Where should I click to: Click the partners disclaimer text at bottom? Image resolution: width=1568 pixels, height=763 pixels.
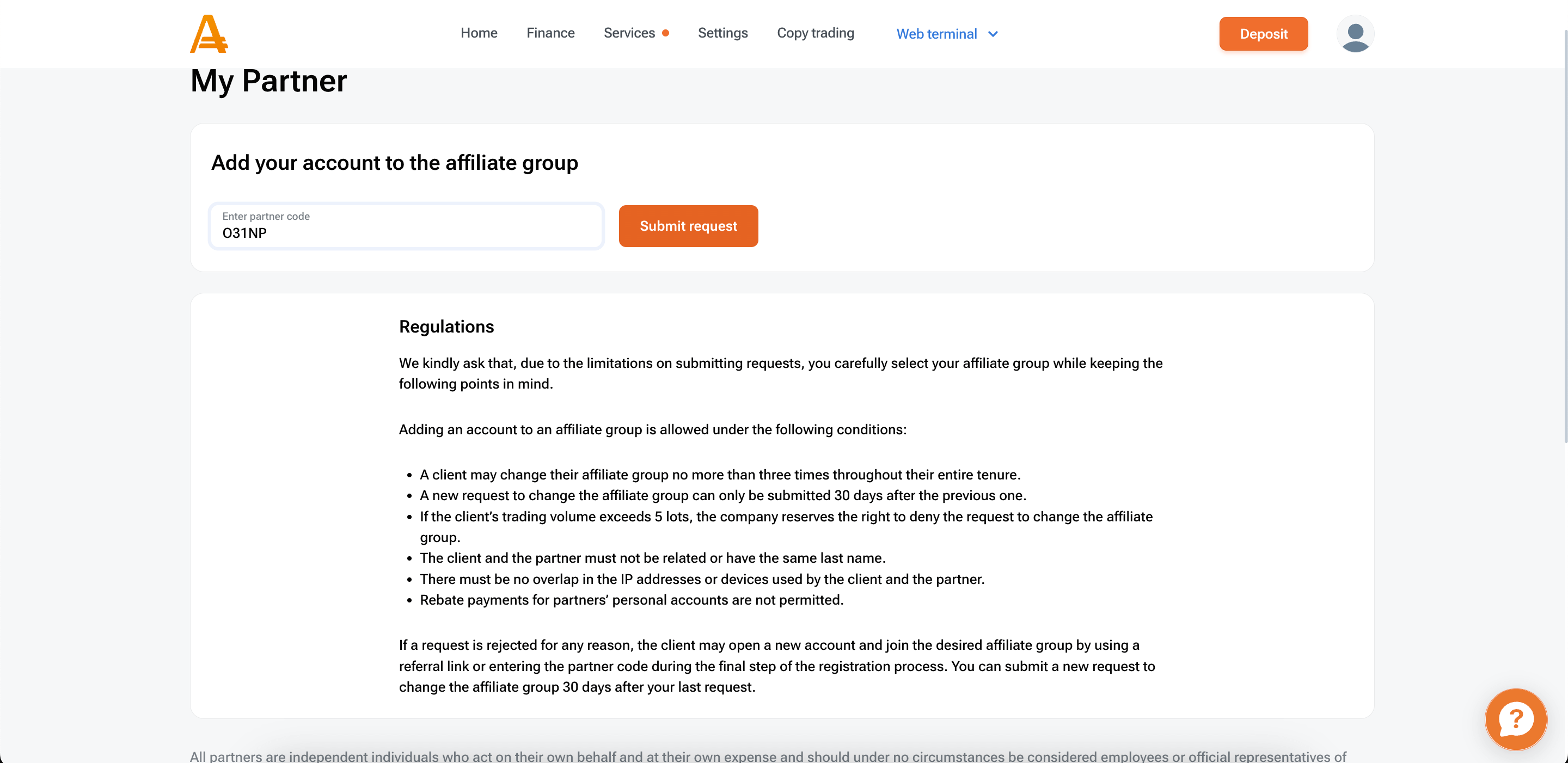(x=767, y=756)
